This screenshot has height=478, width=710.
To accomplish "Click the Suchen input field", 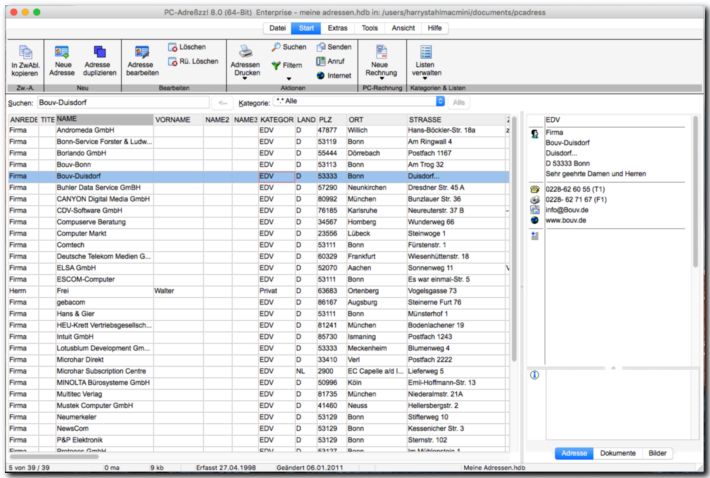I will (x=123, y=103).
